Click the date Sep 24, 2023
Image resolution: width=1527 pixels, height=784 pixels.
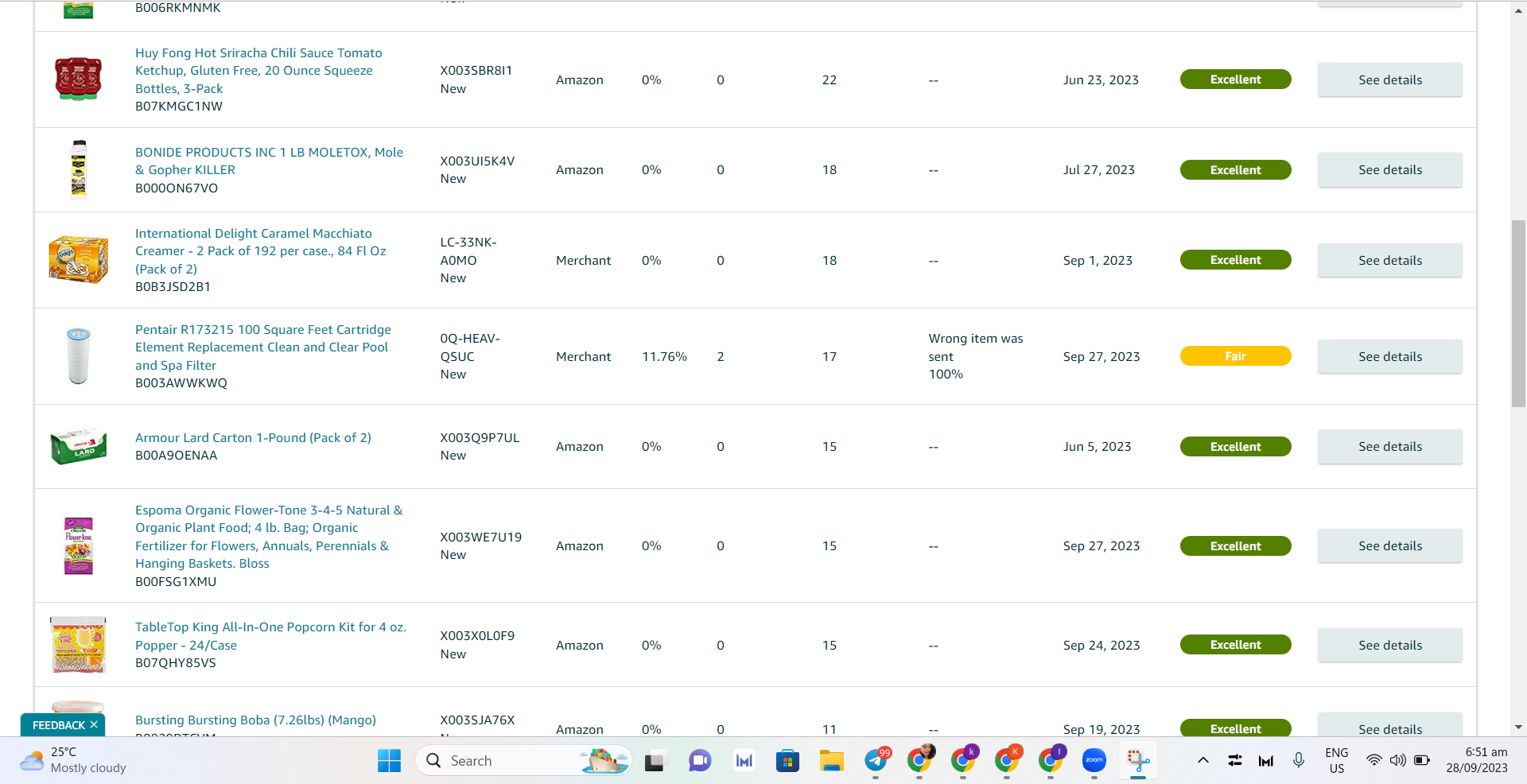coord(1102,645)
